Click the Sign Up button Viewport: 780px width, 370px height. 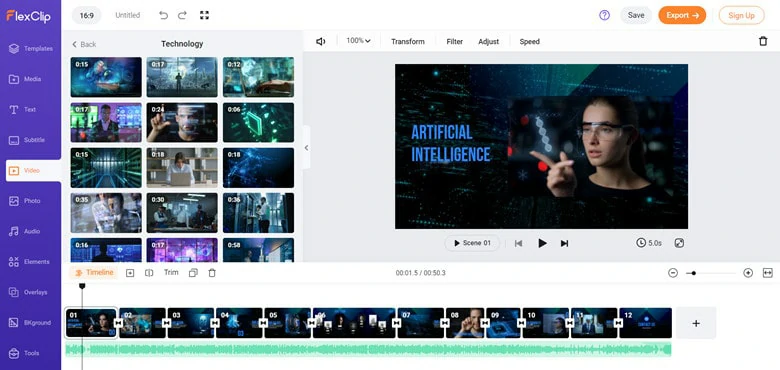742,15
